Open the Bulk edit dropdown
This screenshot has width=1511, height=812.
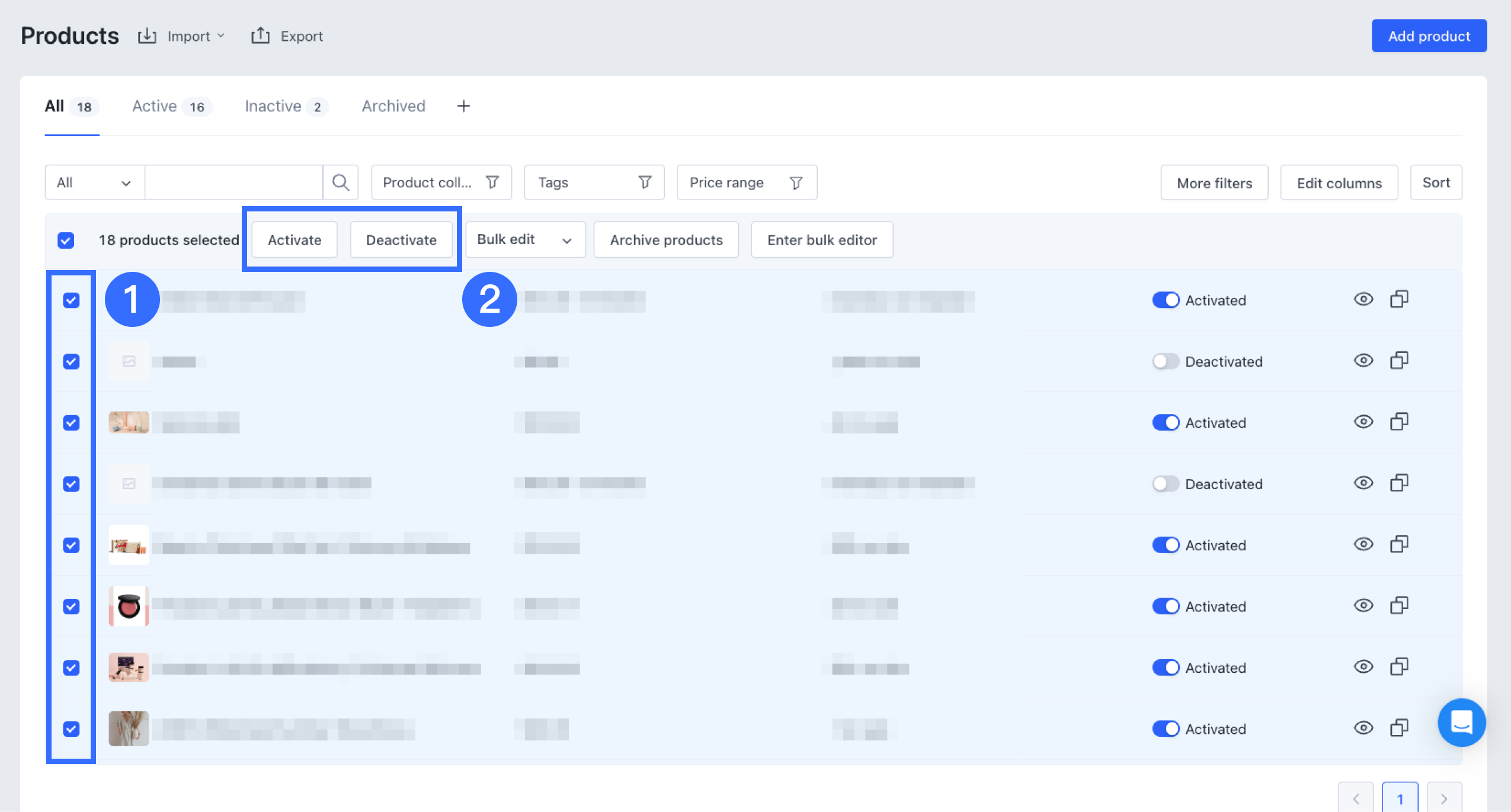coord(525,240)
